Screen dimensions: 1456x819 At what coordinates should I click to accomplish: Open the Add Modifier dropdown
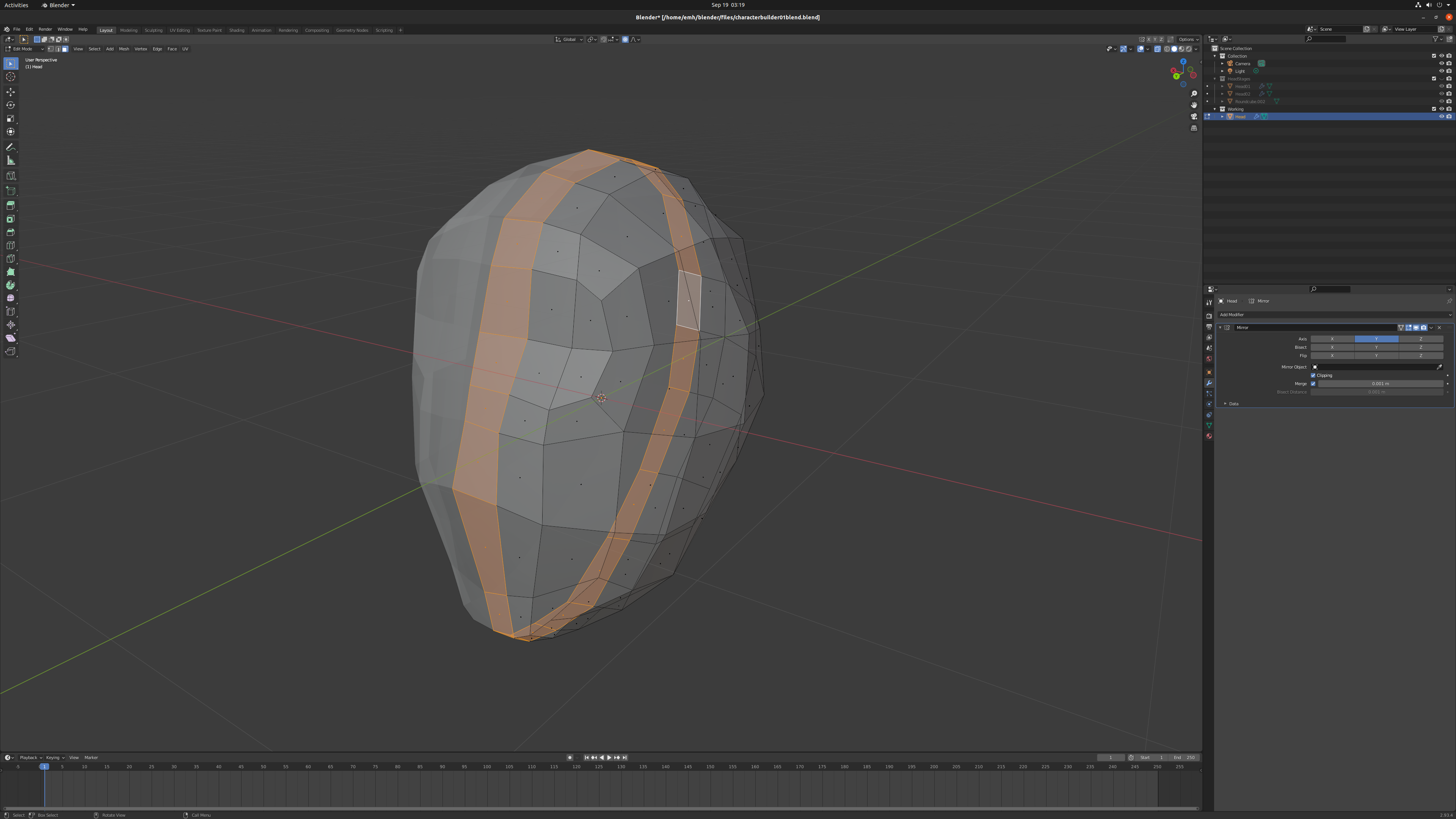click(x=1335, y=315)
